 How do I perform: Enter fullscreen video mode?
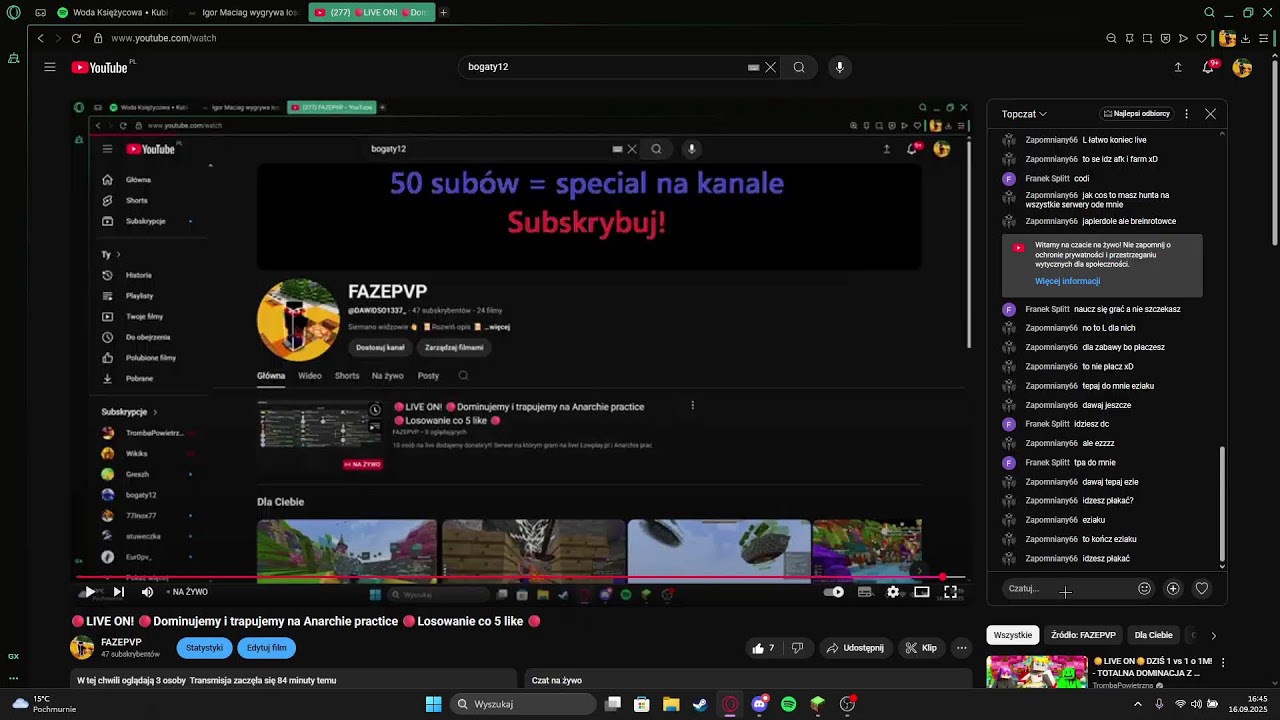click(951, 592)
